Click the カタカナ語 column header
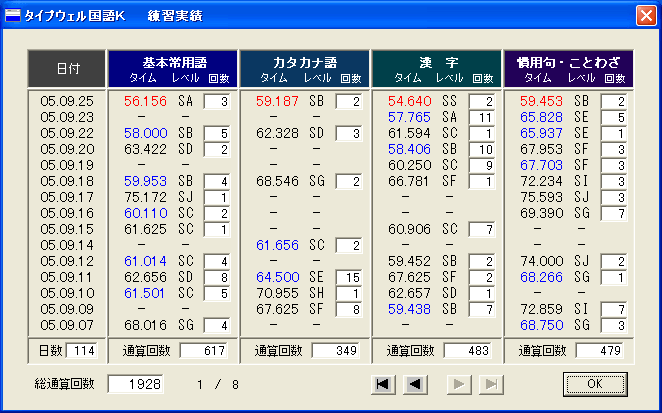The height and width of the screenshot is (413, 662). (x=305, y=69)
